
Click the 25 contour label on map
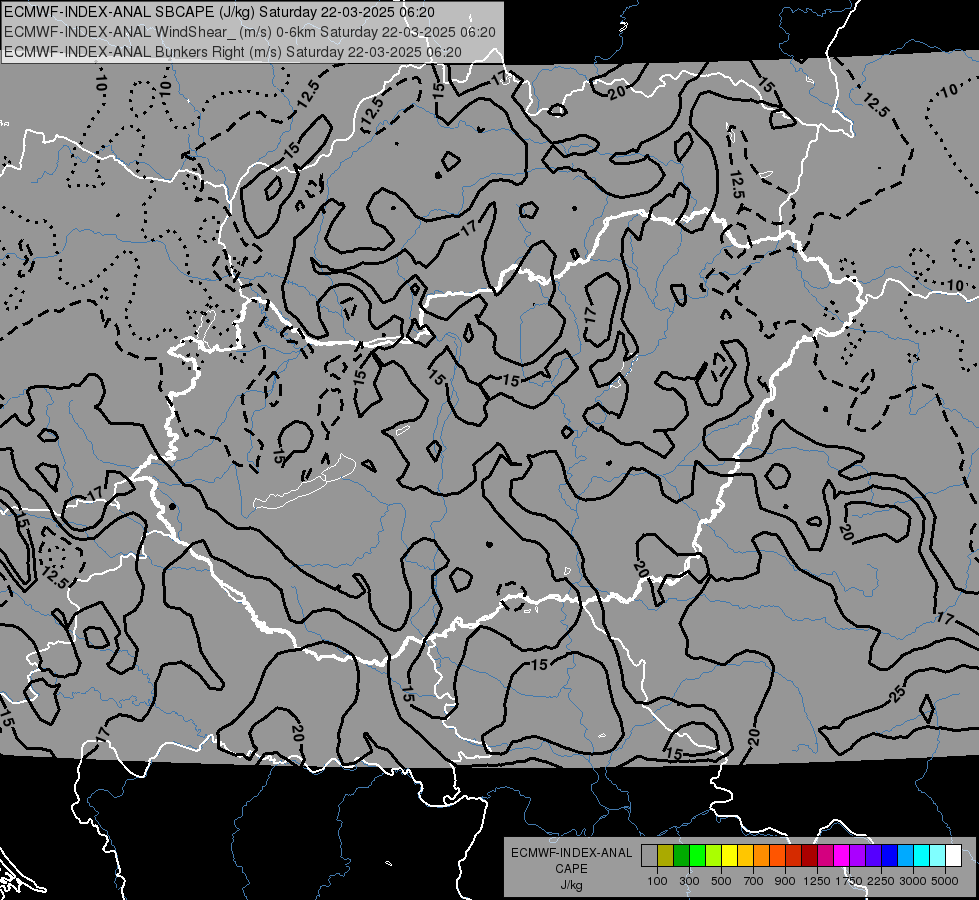pos(897,693)
